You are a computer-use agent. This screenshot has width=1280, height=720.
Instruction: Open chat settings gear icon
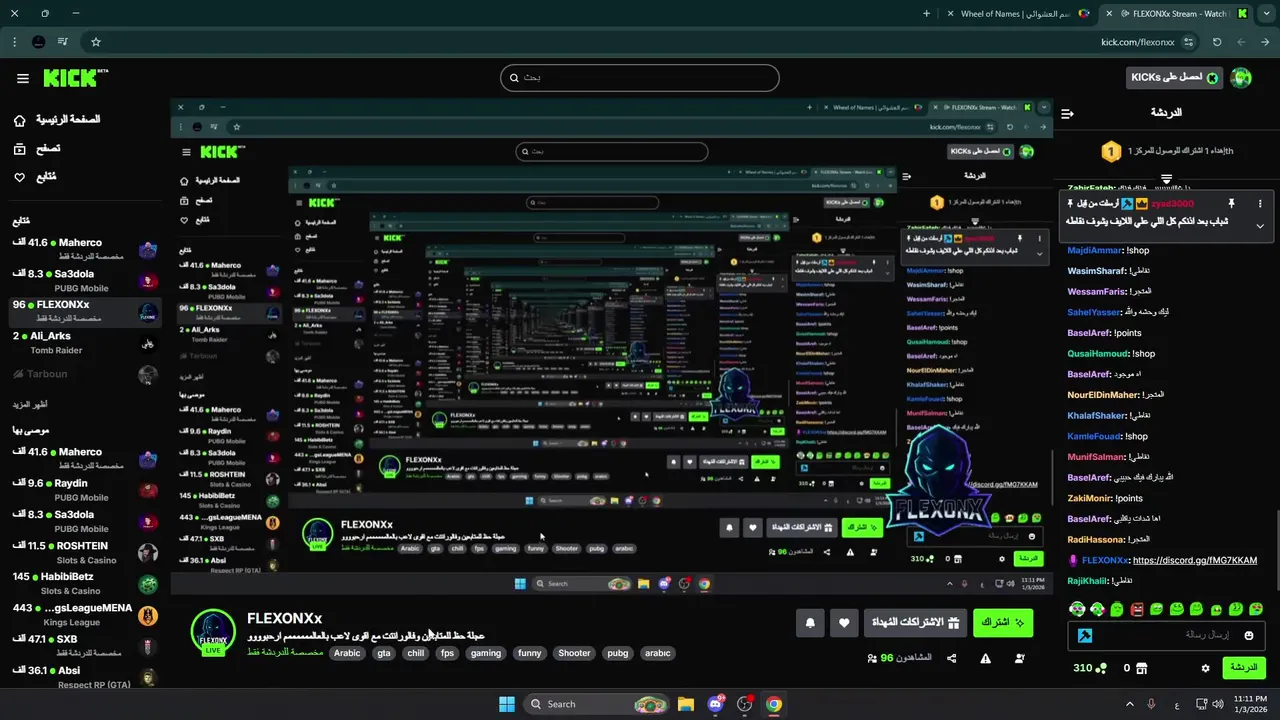pos(1205,668)
